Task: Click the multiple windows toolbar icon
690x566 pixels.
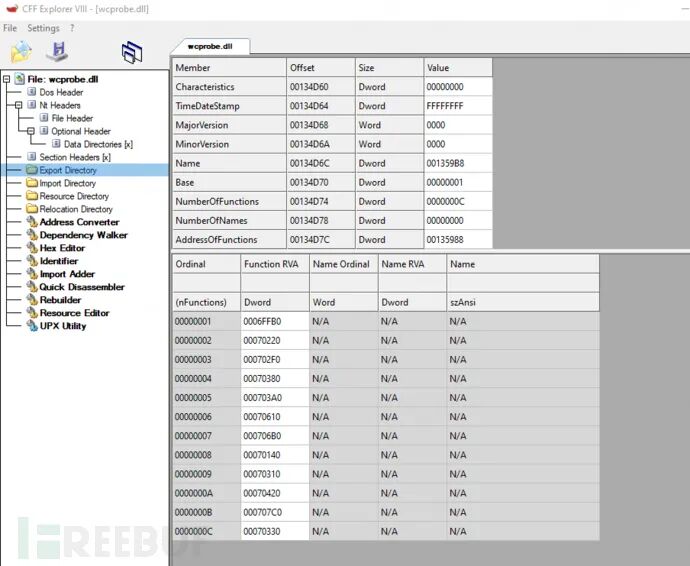Action: pos(132,52)
